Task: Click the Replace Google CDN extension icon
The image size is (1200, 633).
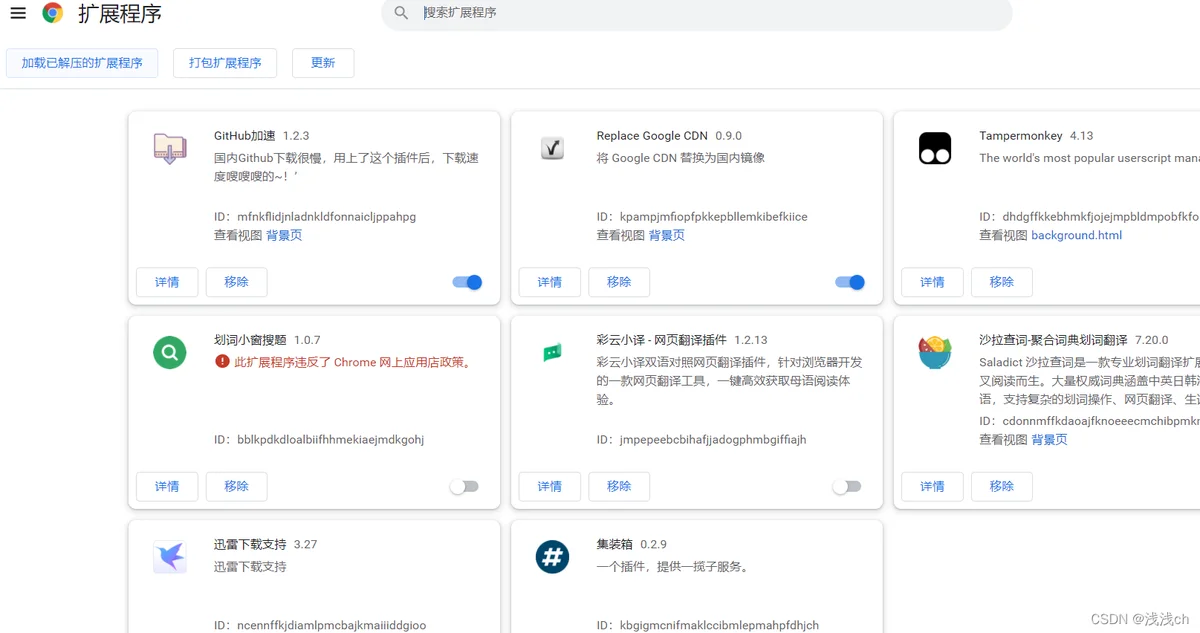Action: coord(552,148)
